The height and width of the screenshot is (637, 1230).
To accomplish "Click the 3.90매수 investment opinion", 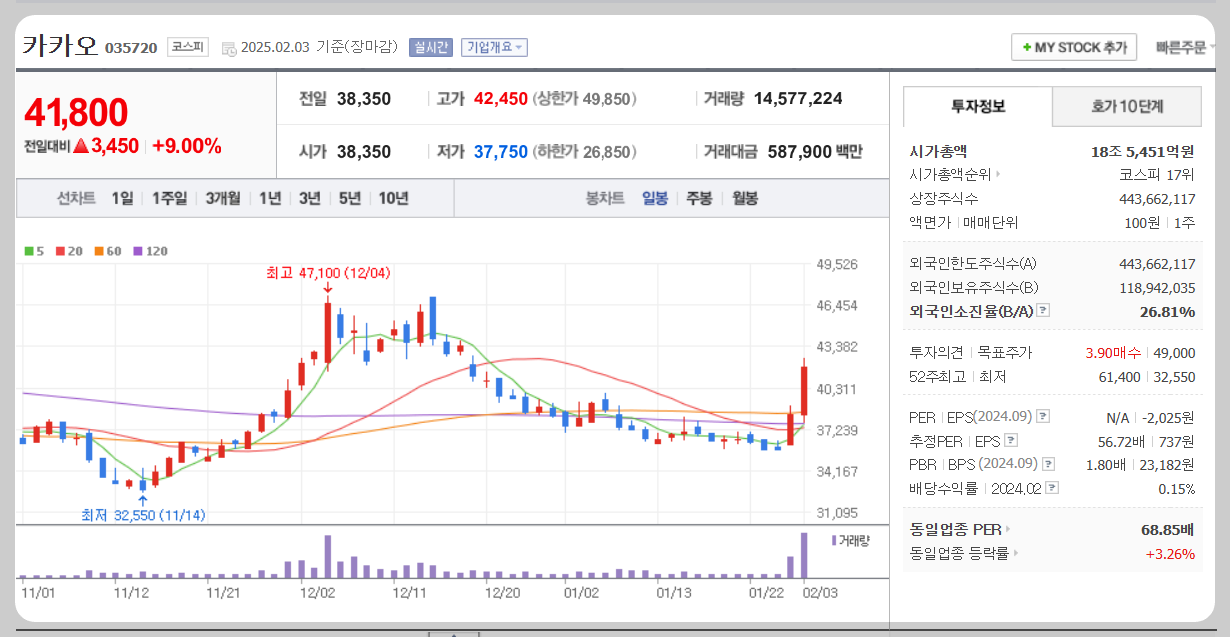I will point(1115,353).
